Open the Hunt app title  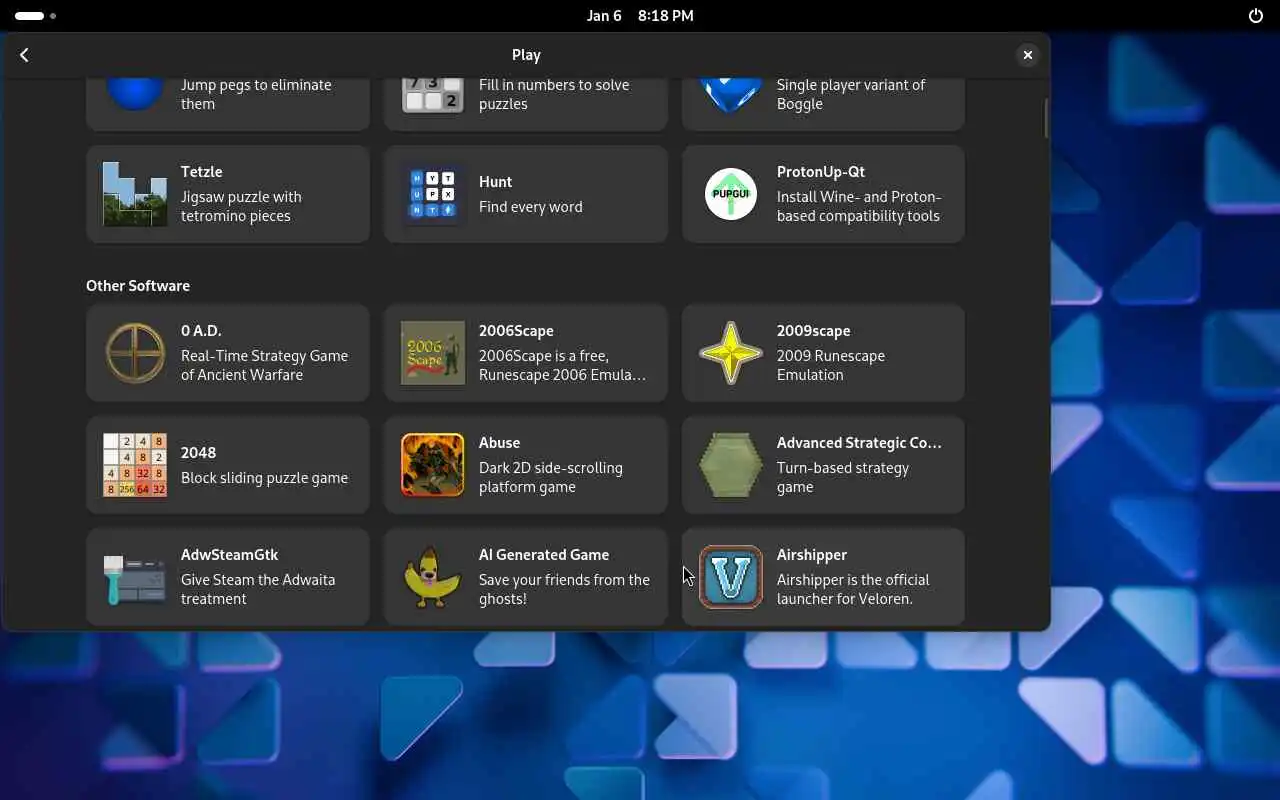point(495,182)
